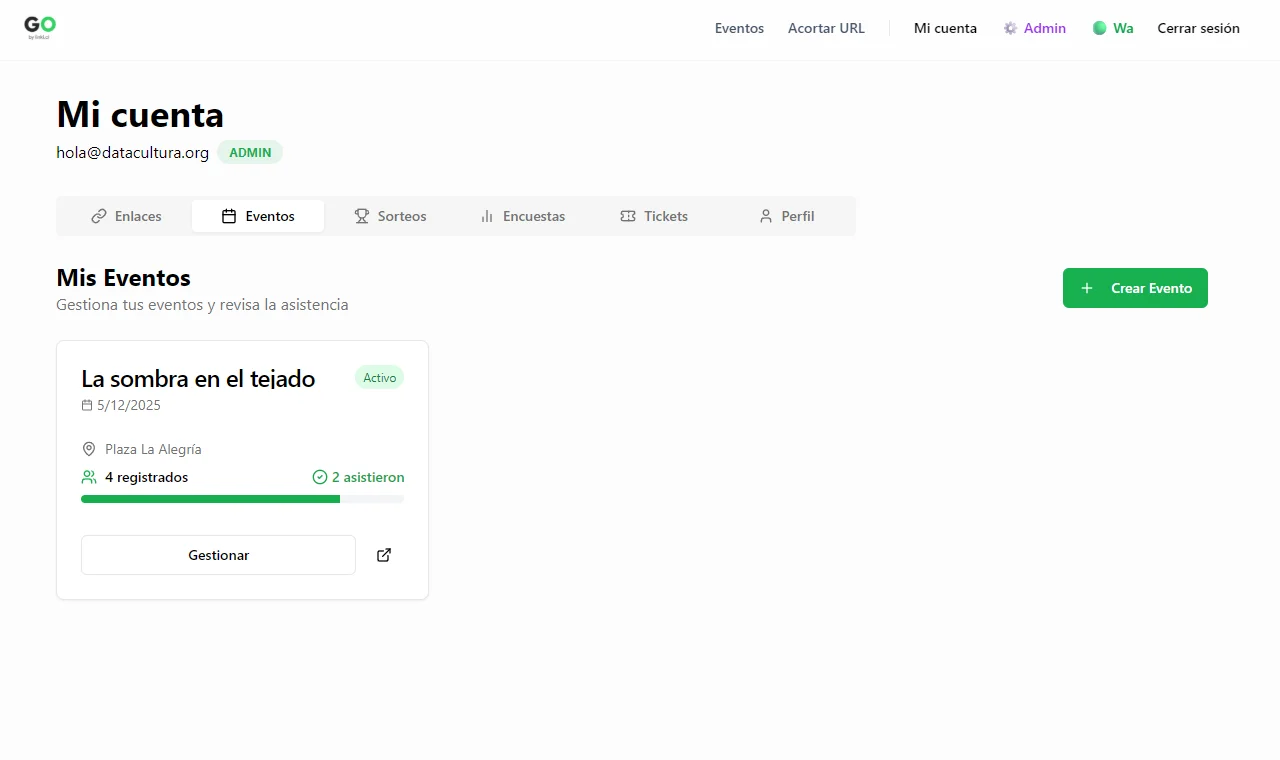Click the GO logo in header

[40, 28]
